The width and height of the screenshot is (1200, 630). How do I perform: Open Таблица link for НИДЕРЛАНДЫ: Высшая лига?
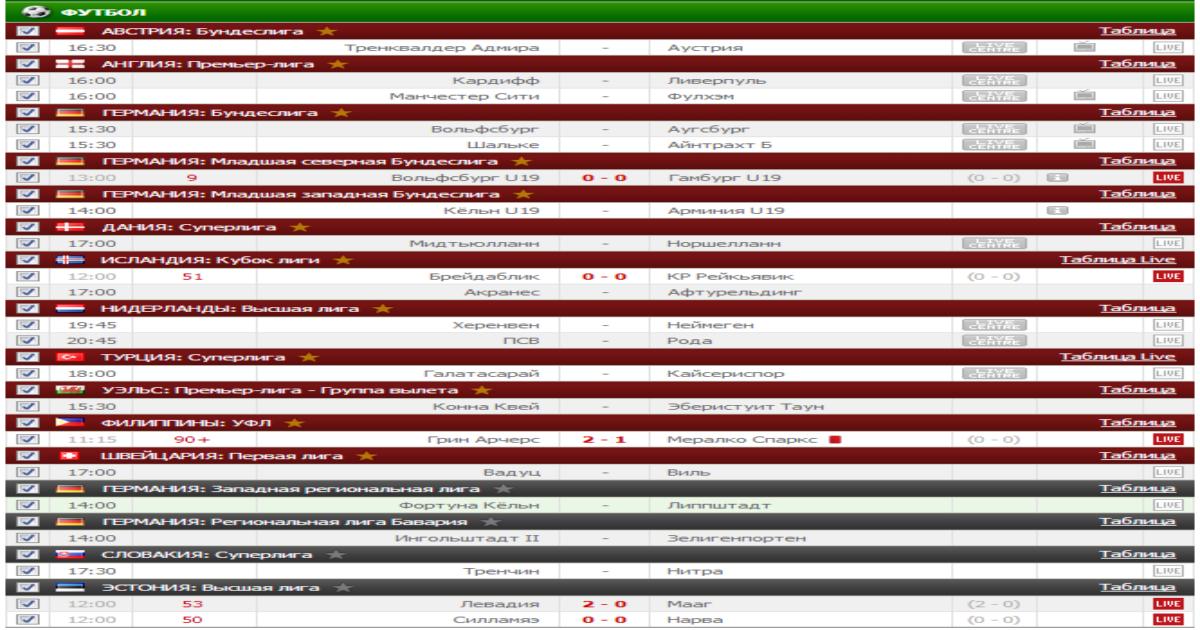click(1137, 309)
